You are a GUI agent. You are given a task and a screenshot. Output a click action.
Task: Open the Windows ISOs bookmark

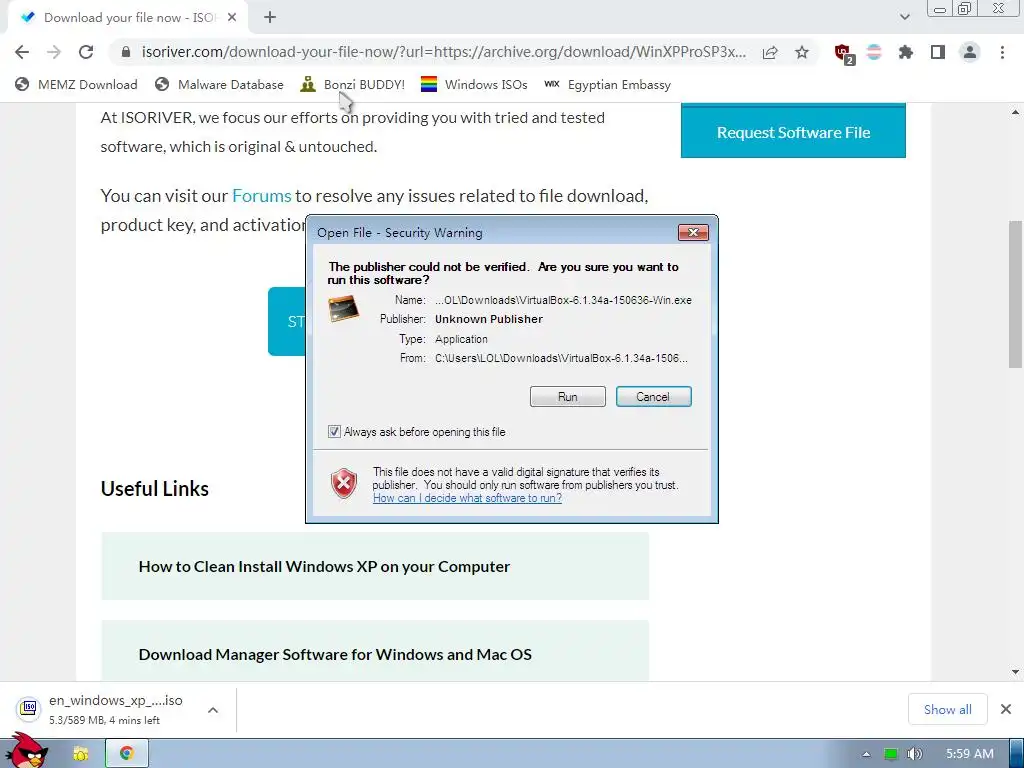pyautogui.click(x=474, y=84)
